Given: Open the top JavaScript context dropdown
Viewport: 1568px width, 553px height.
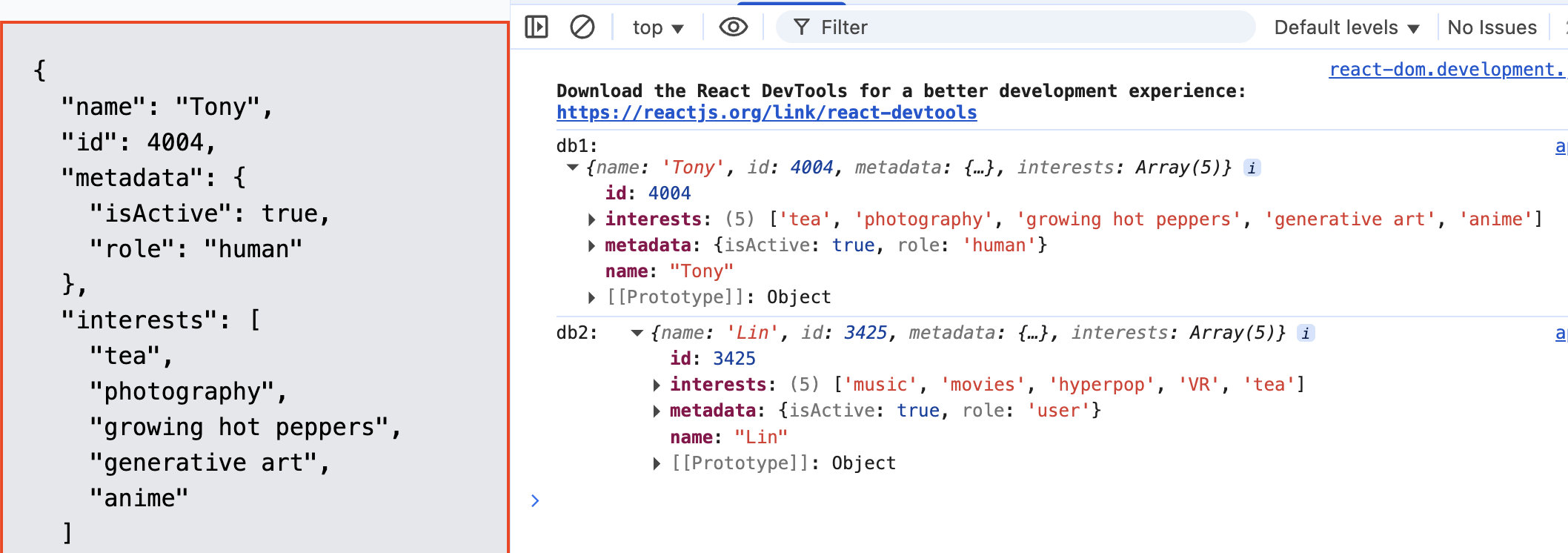Looking at the screenshot, I should pyautogui.click(x=657, y=28).
